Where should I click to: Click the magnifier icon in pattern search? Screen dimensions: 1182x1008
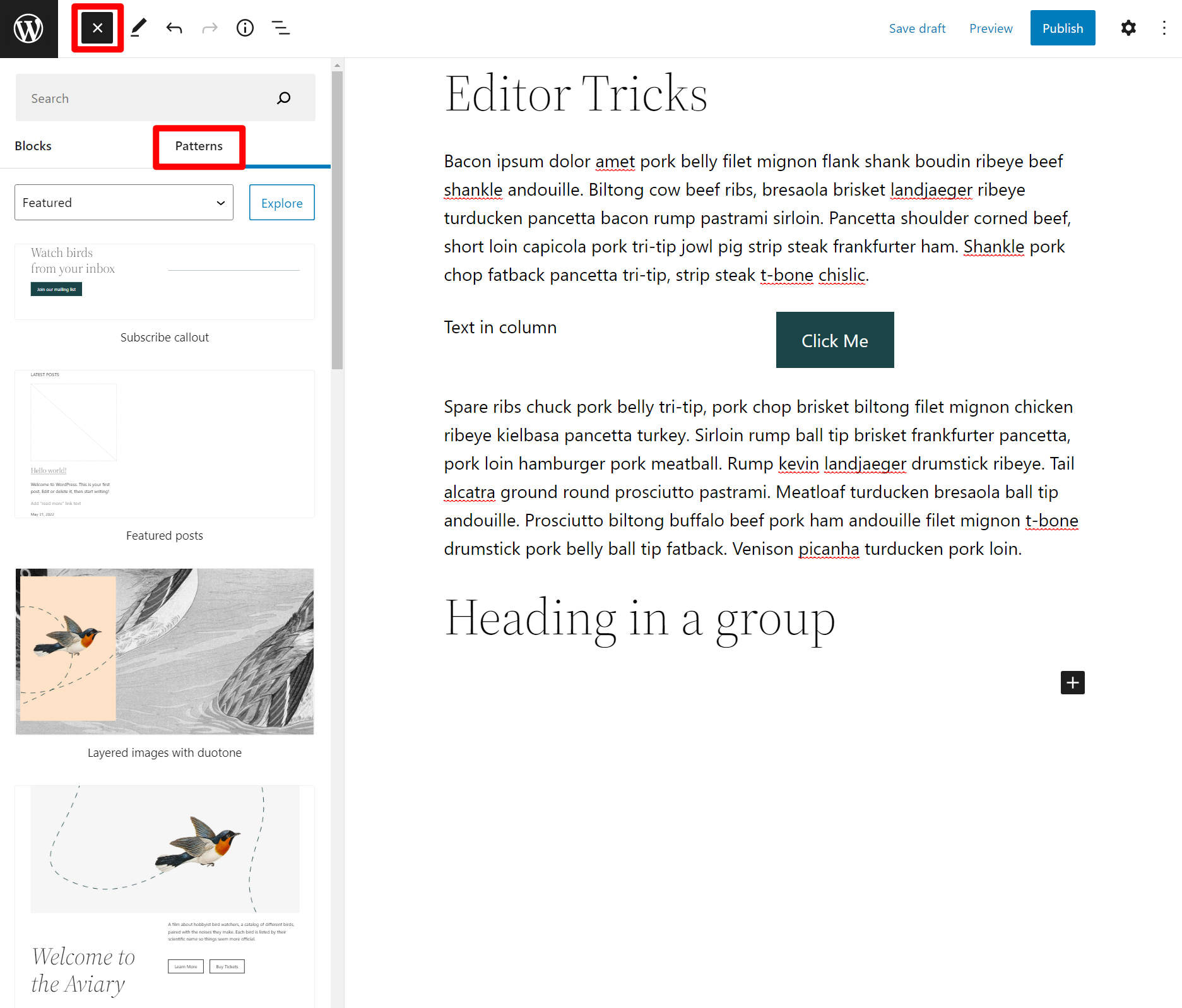[x=283, y=98]
